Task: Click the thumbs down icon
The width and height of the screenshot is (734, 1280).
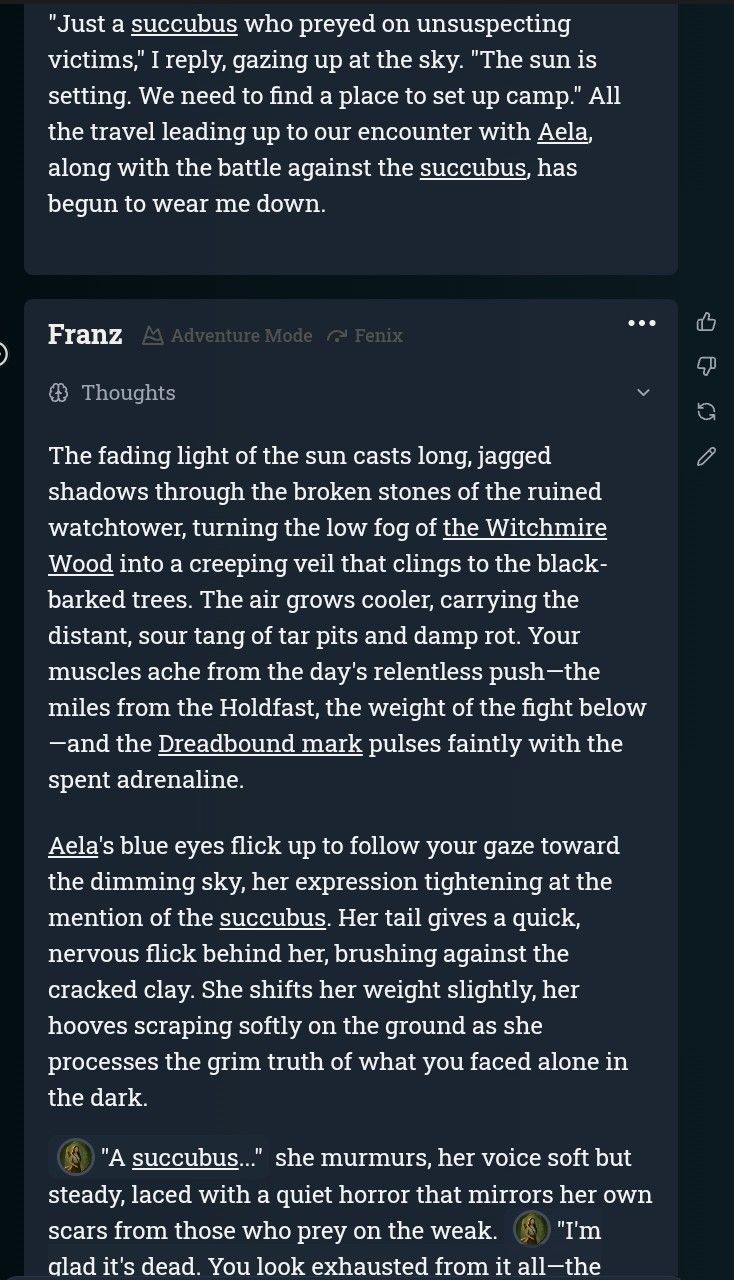Action: coord(706,367)
